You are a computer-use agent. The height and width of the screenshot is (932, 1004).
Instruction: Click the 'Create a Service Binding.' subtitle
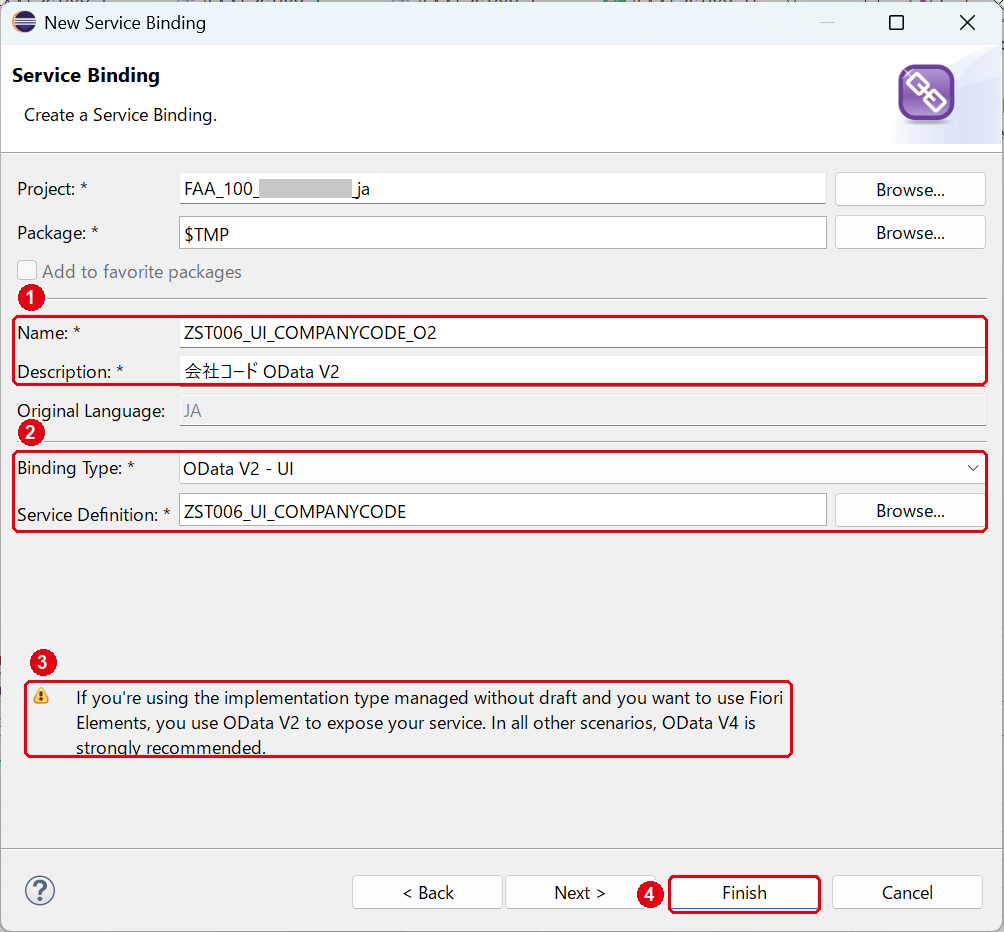click(x=120, y=115)
